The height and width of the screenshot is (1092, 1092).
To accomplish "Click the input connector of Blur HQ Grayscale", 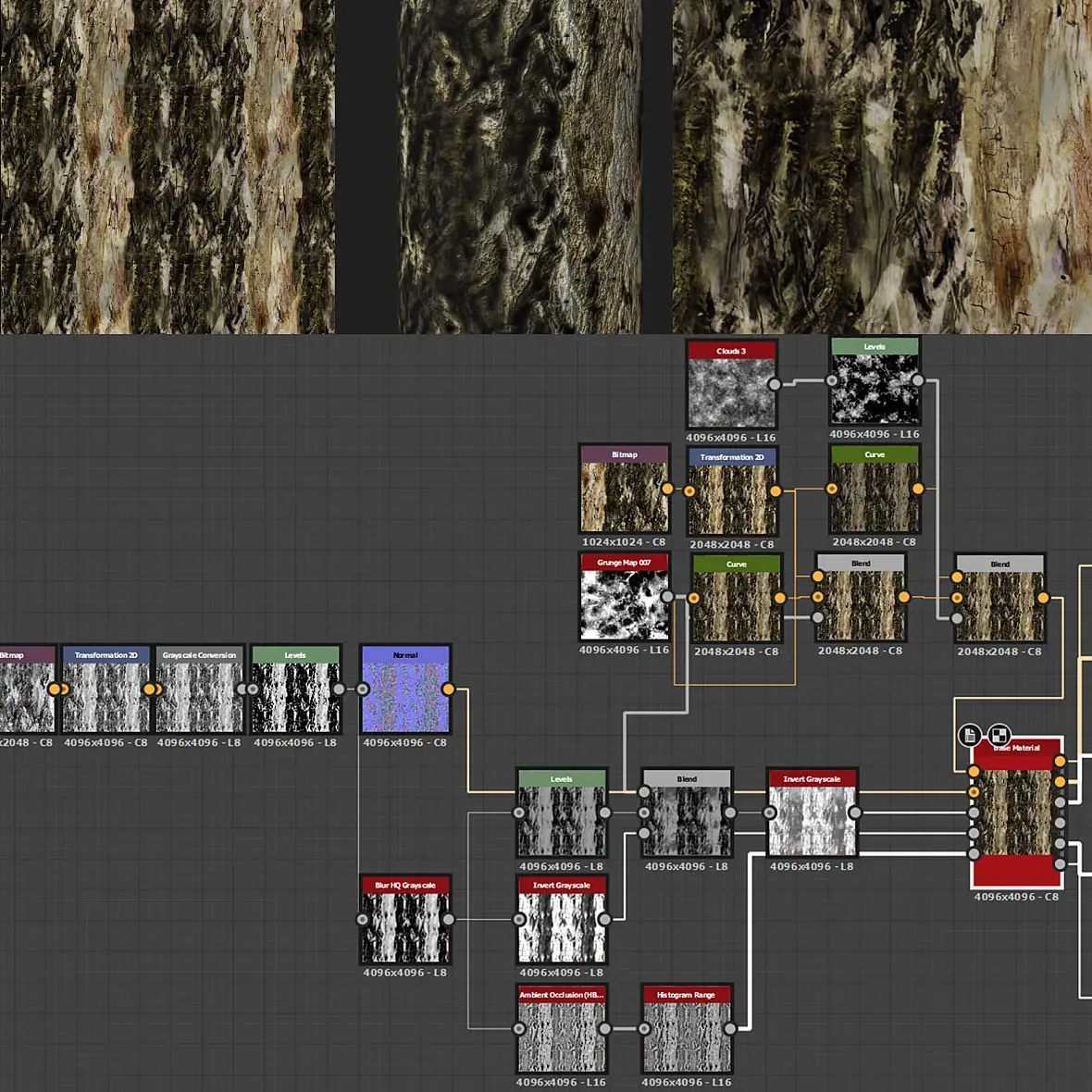I will (363, 919).
